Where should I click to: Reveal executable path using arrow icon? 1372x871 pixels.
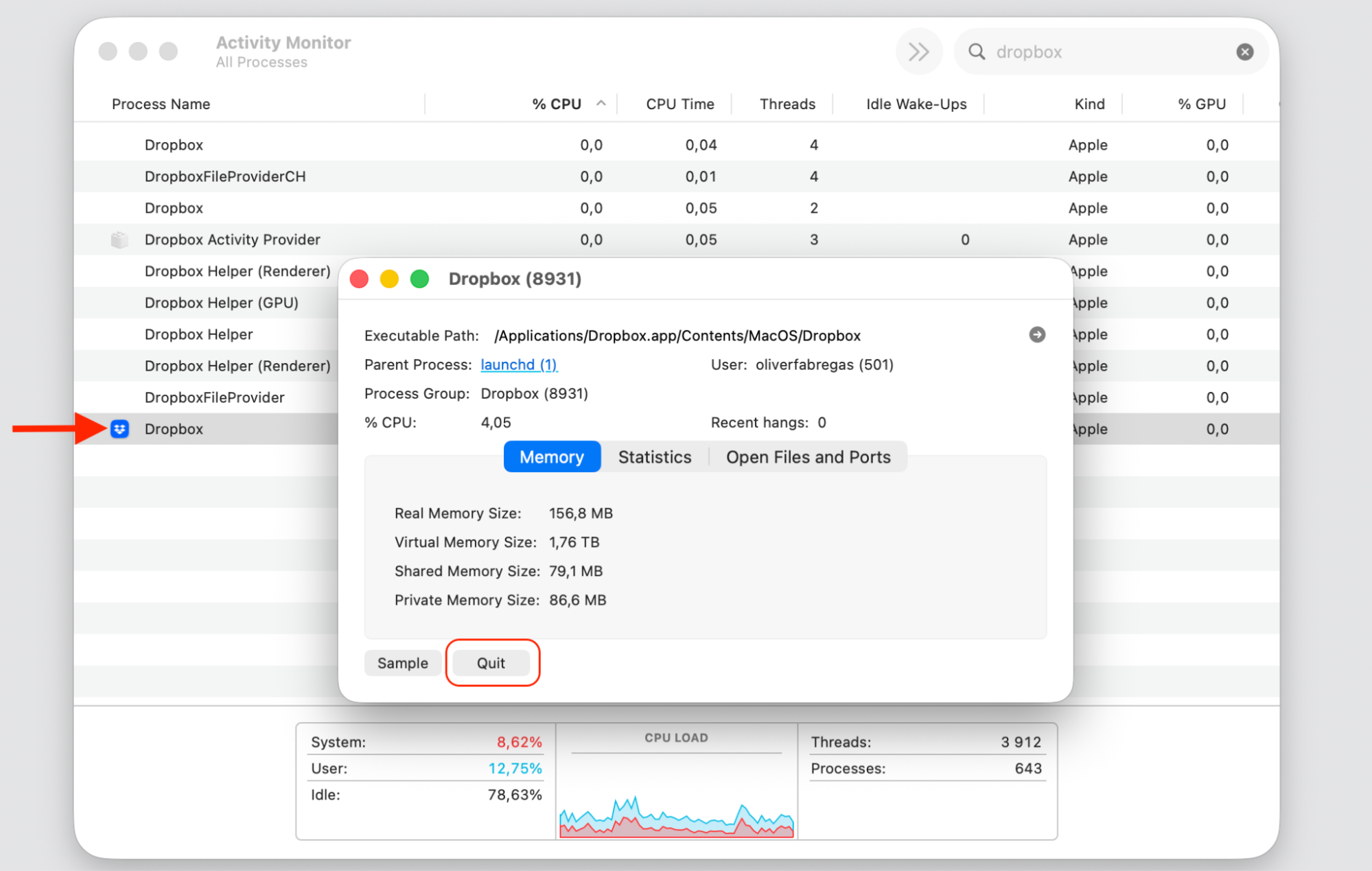click(1036, 334)
